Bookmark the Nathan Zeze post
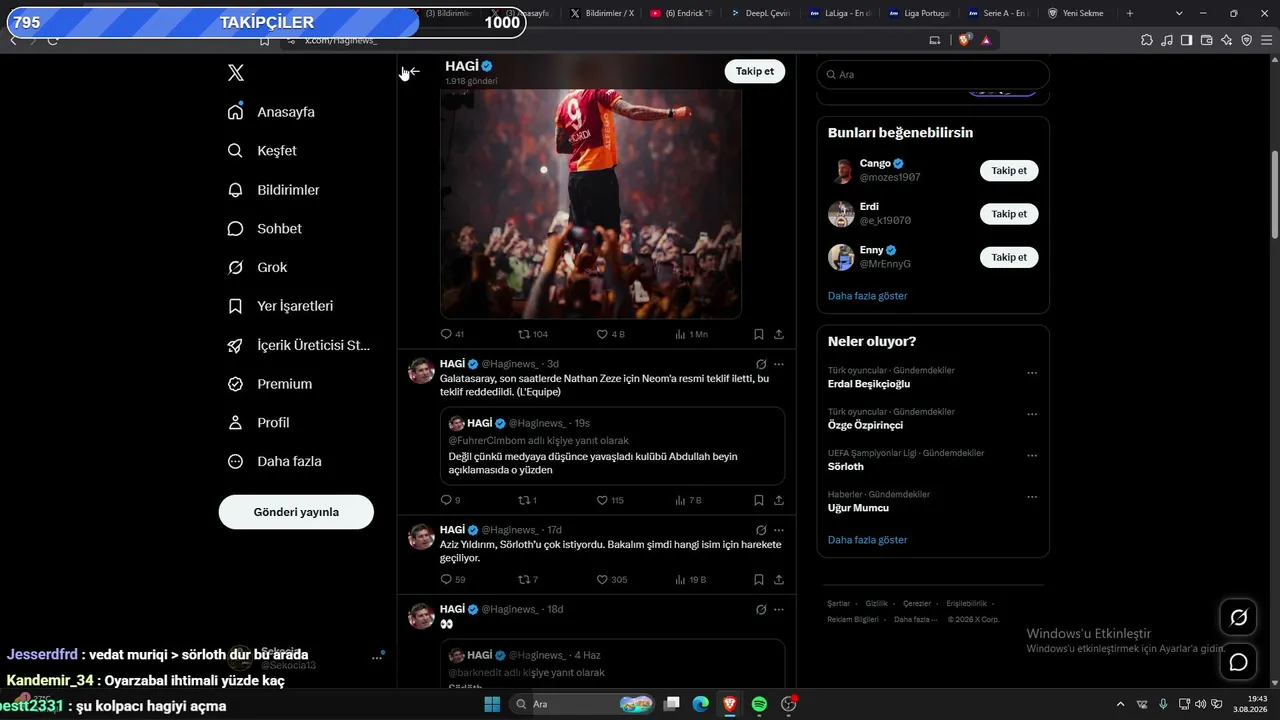Viewport: 1280px width, 720px height. tap(759, 500)
